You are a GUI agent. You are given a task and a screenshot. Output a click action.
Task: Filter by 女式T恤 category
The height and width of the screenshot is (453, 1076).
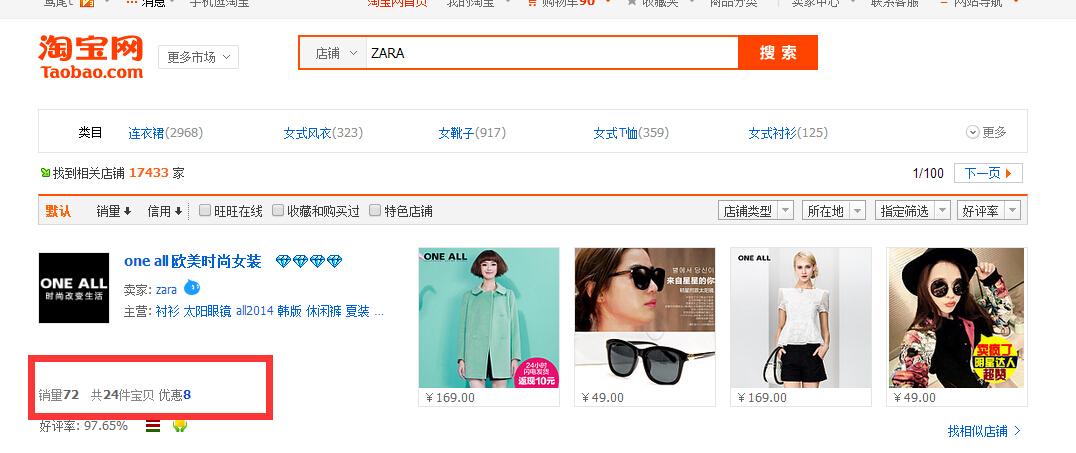pos(631,132)
